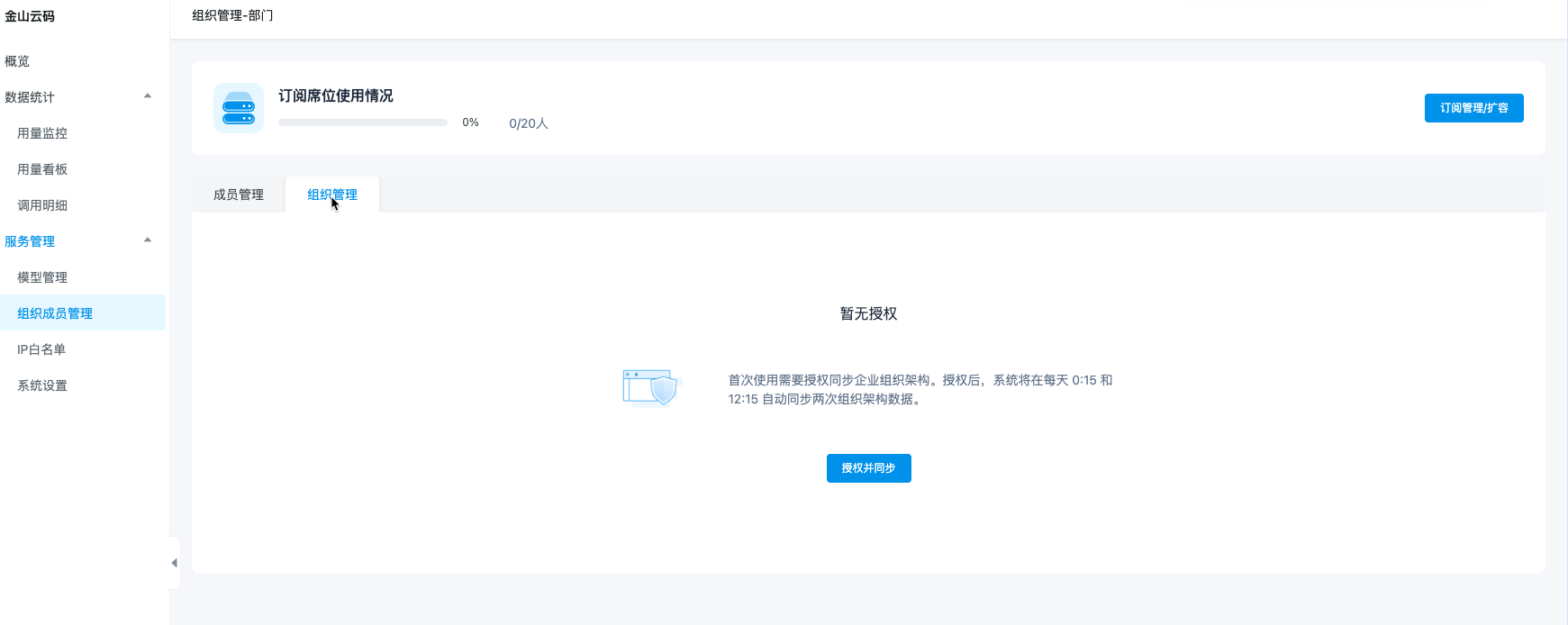The width and height of the screenshot is (1568, 625).
Task: Collapse the 数据统计 menu section
Action: point(148,96)
